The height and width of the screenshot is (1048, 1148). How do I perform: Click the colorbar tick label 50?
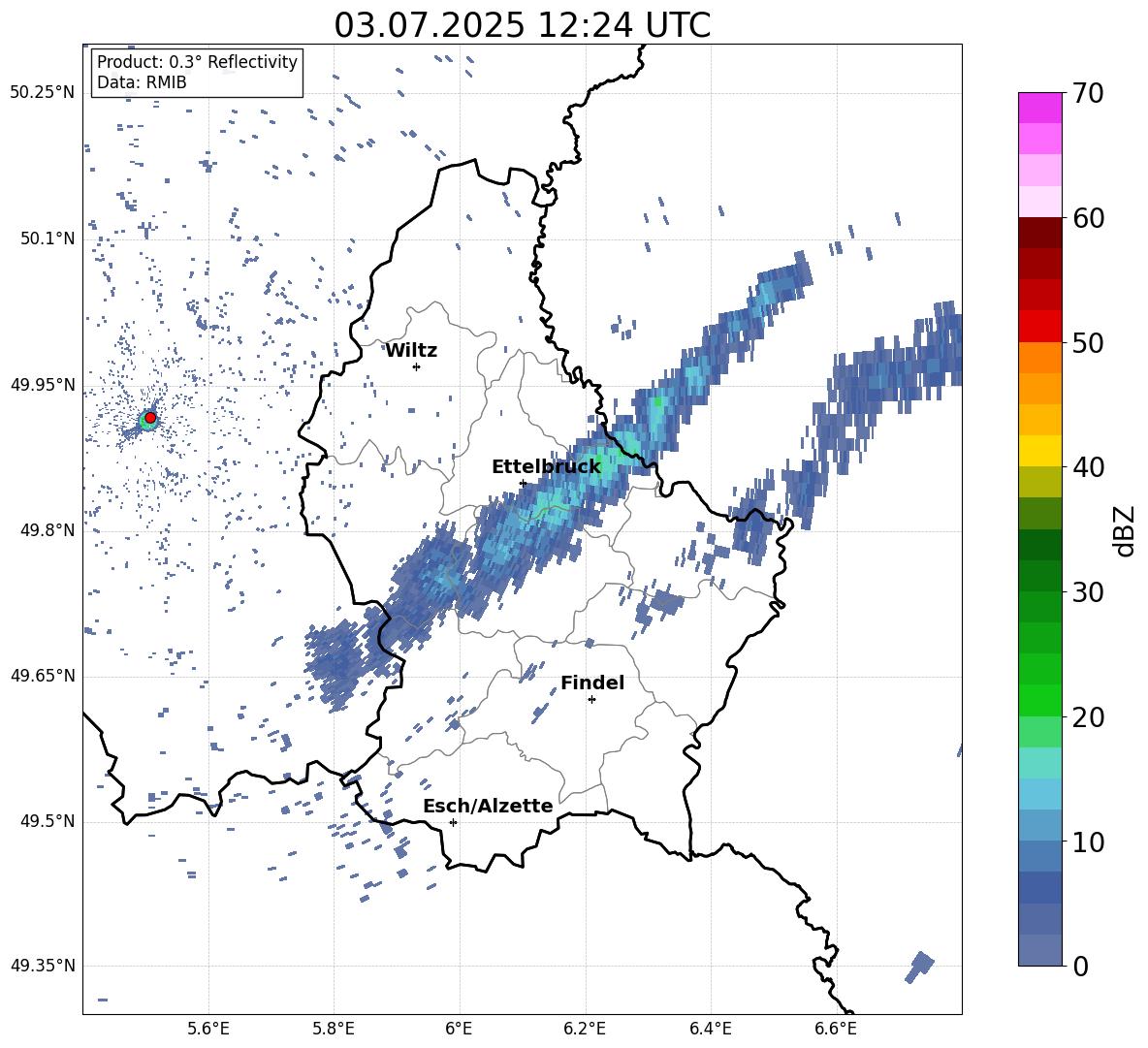[x=1088, y=342]
